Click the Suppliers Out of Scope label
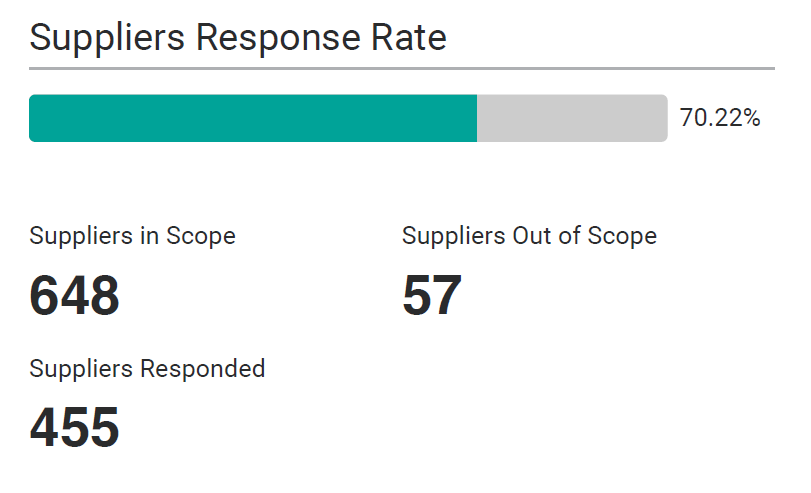This screenshot has width=811, height=493. (529, 236)
